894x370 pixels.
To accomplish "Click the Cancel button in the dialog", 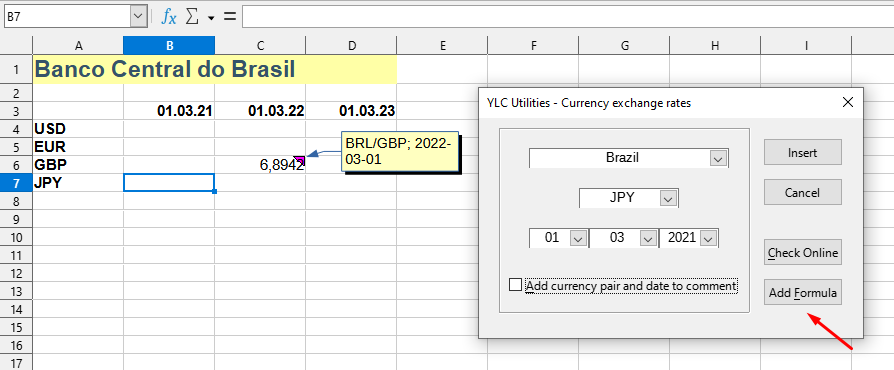I will 803,192.
